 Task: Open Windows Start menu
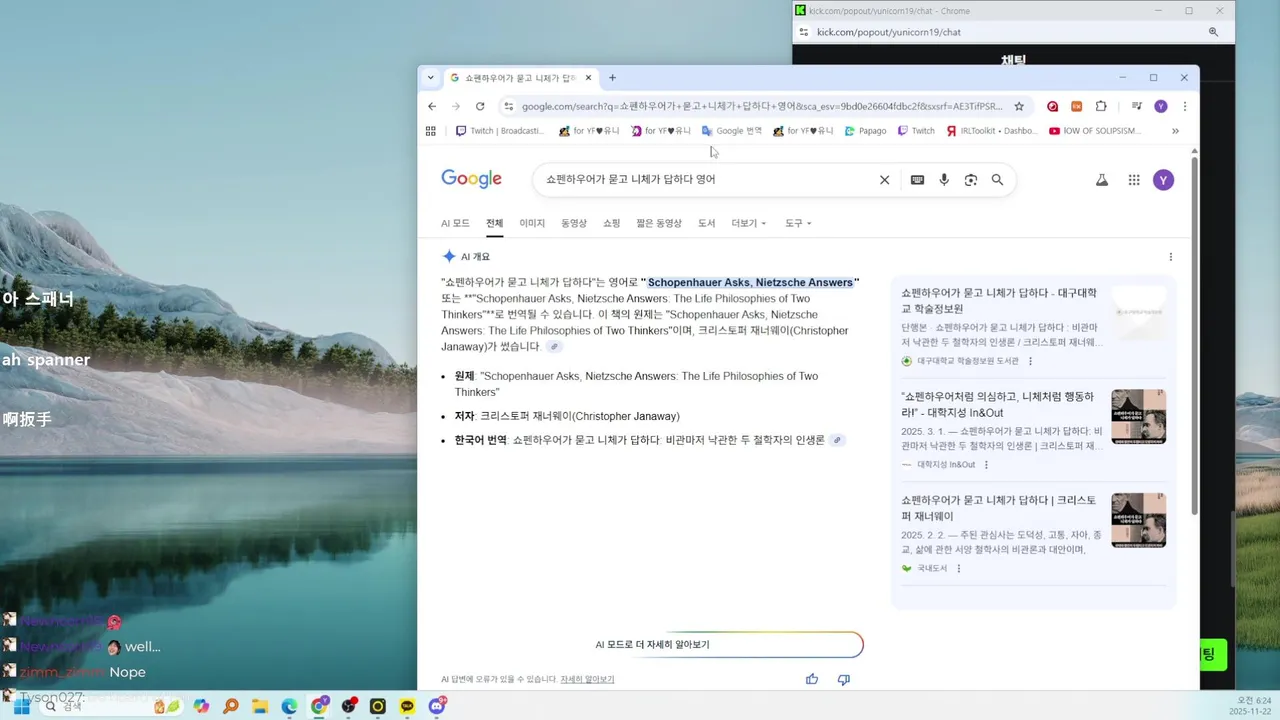point(21,706)
